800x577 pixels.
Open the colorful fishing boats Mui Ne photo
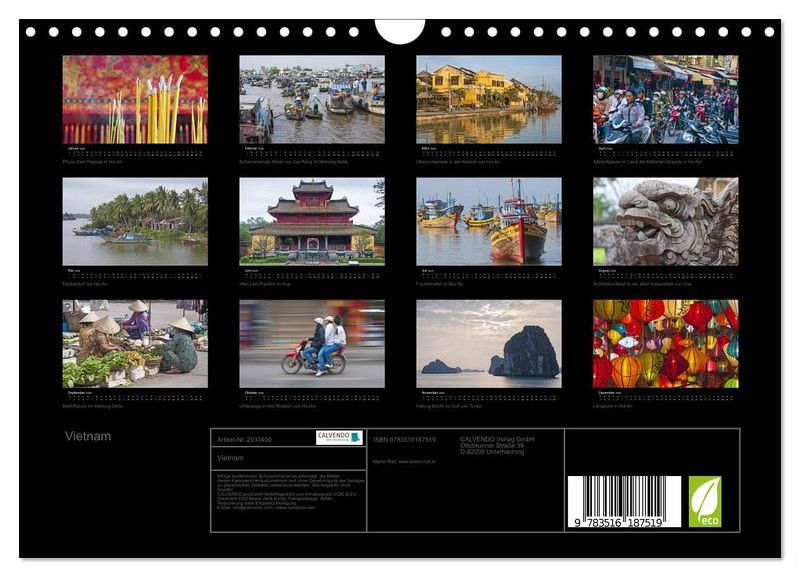489,221
